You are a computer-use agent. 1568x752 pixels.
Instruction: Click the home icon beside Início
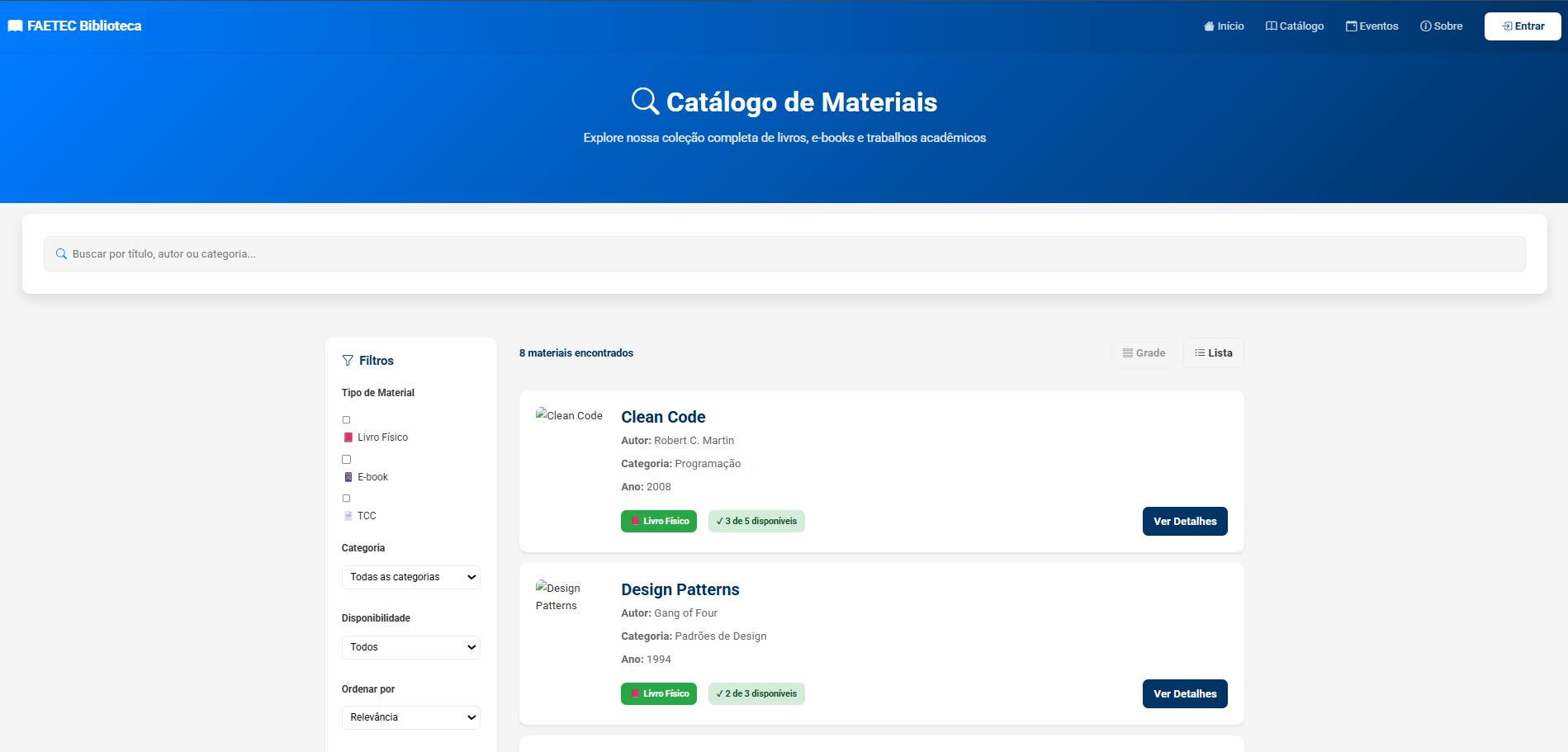1208,26
